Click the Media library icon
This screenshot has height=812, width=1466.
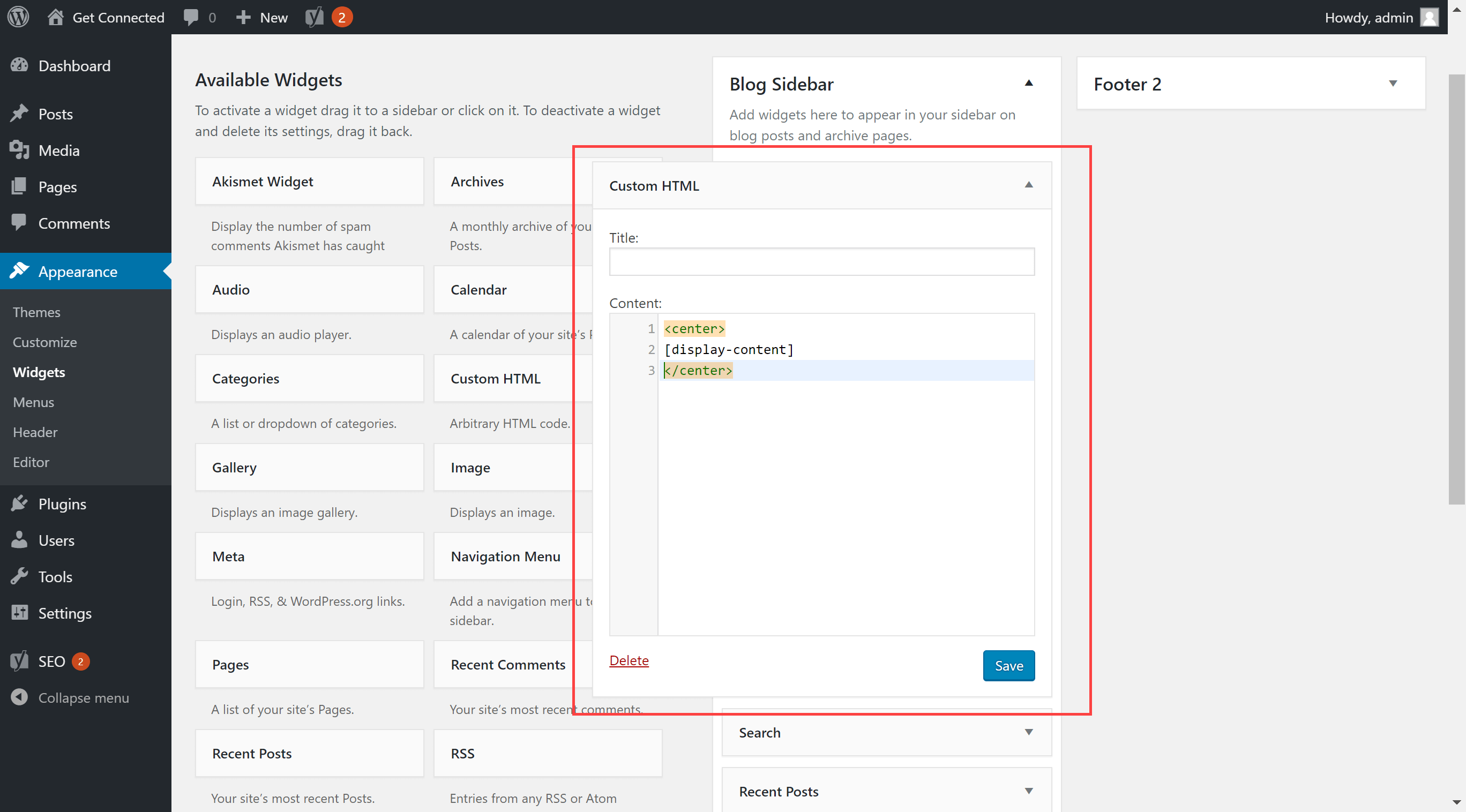pos(19,149)
